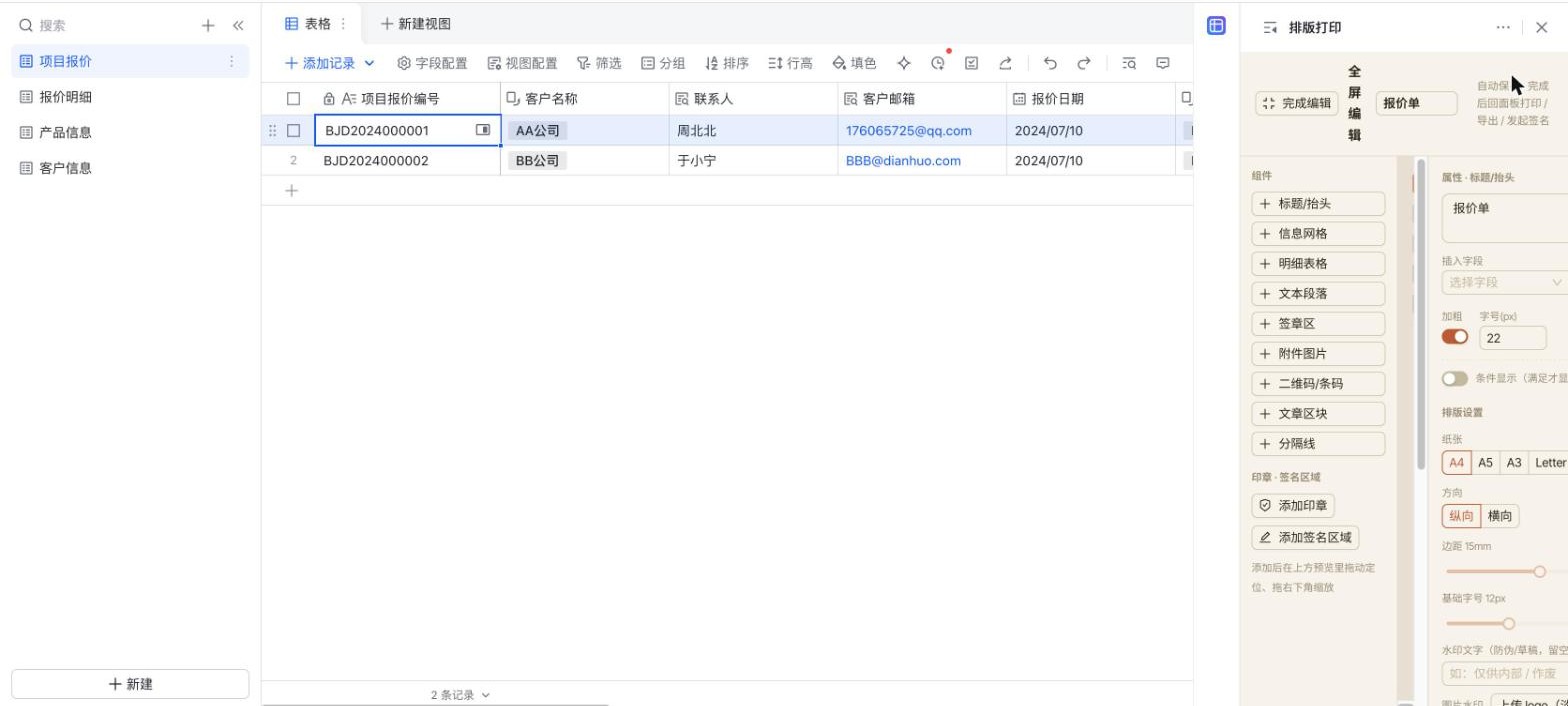This screenshot has height=706, width=1568.
Task: Enable the 条件显示 toggle
Action: (x=1455, y=379)
